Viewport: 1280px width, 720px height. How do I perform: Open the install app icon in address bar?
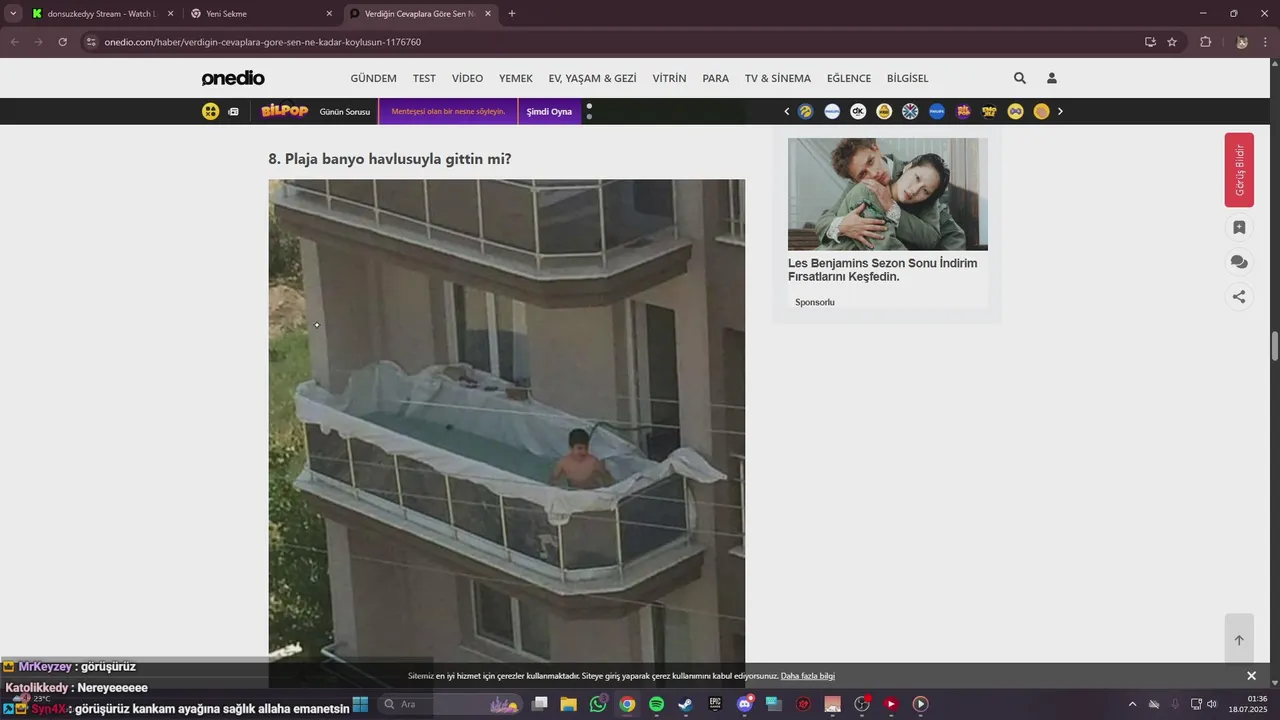point(1150,42)
